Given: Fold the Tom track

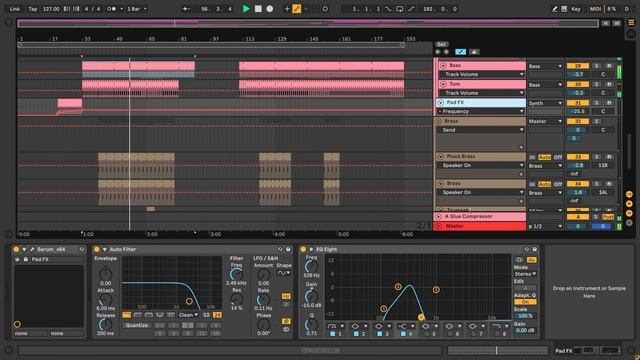Looking at the screenshot, I should click(443, 84).
